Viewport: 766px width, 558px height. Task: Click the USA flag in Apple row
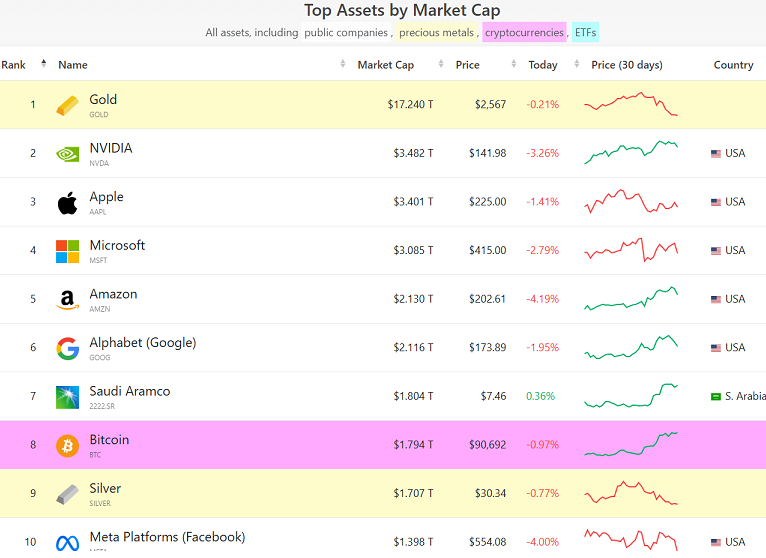pos(716,202)
